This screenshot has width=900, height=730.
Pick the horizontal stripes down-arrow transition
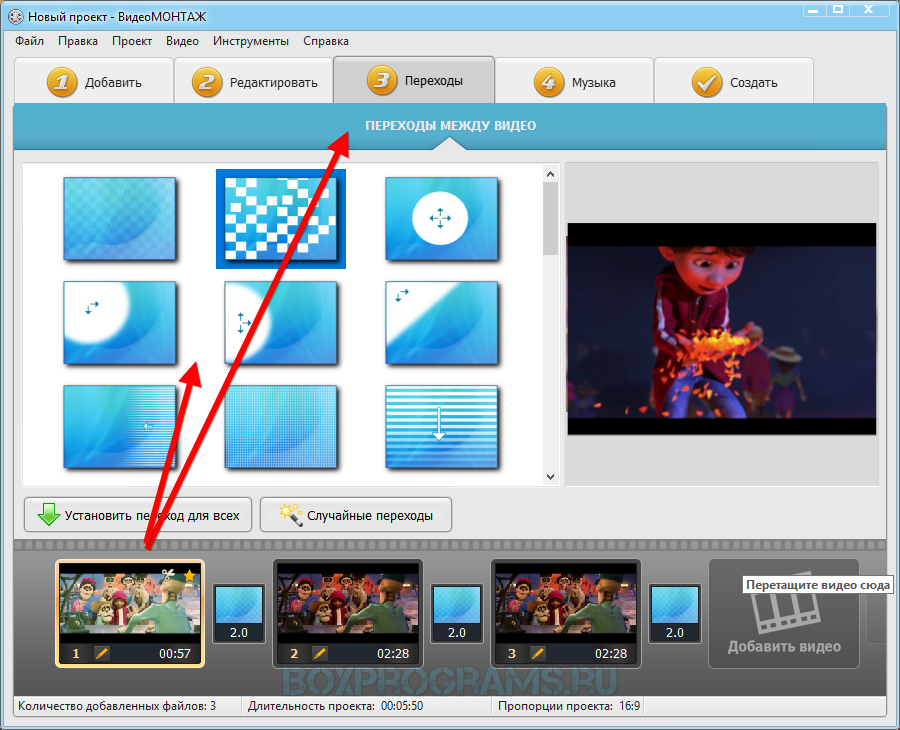[x=441, y=426]
